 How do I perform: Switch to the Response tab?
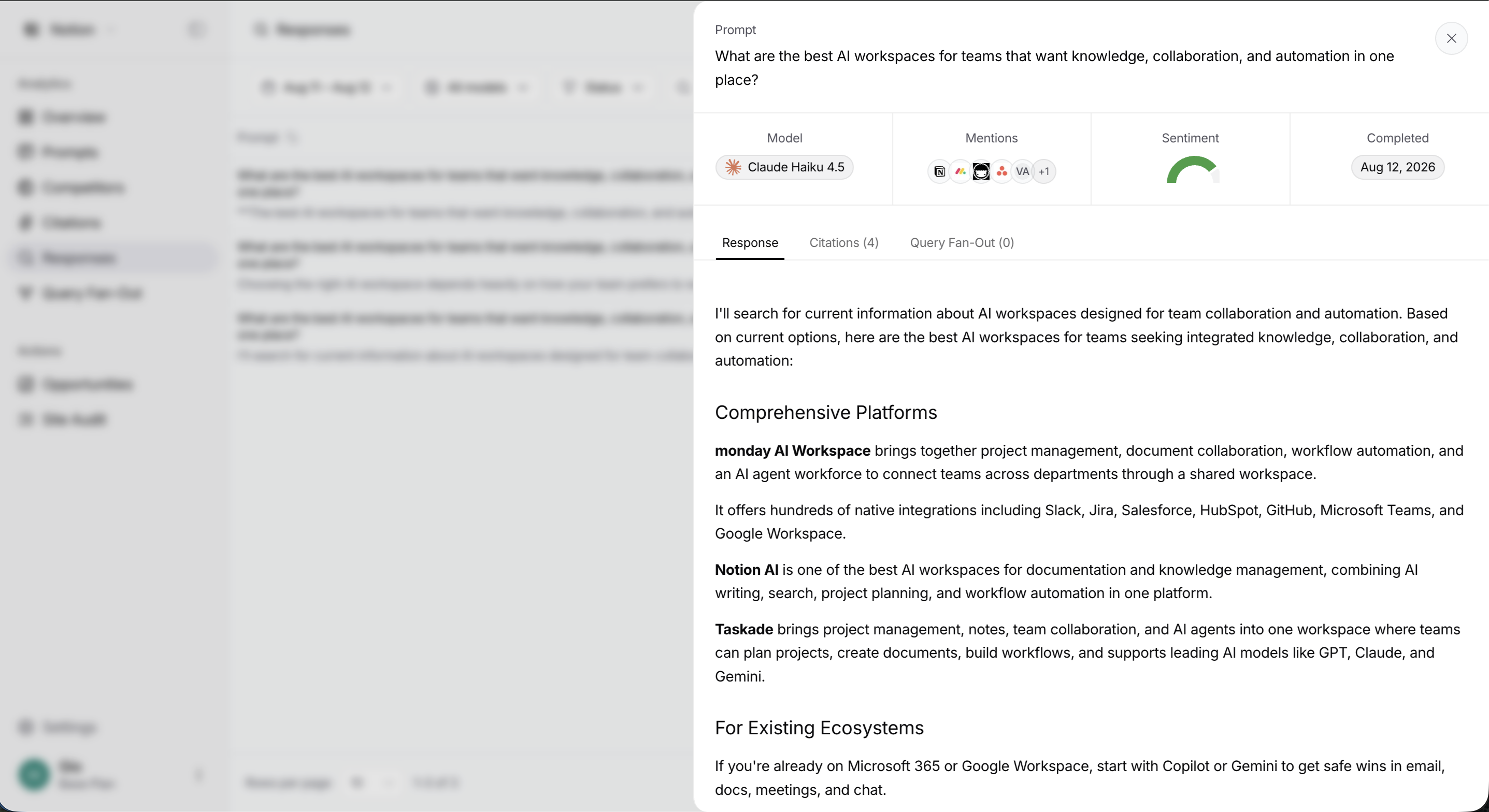[x=750, y=243]
